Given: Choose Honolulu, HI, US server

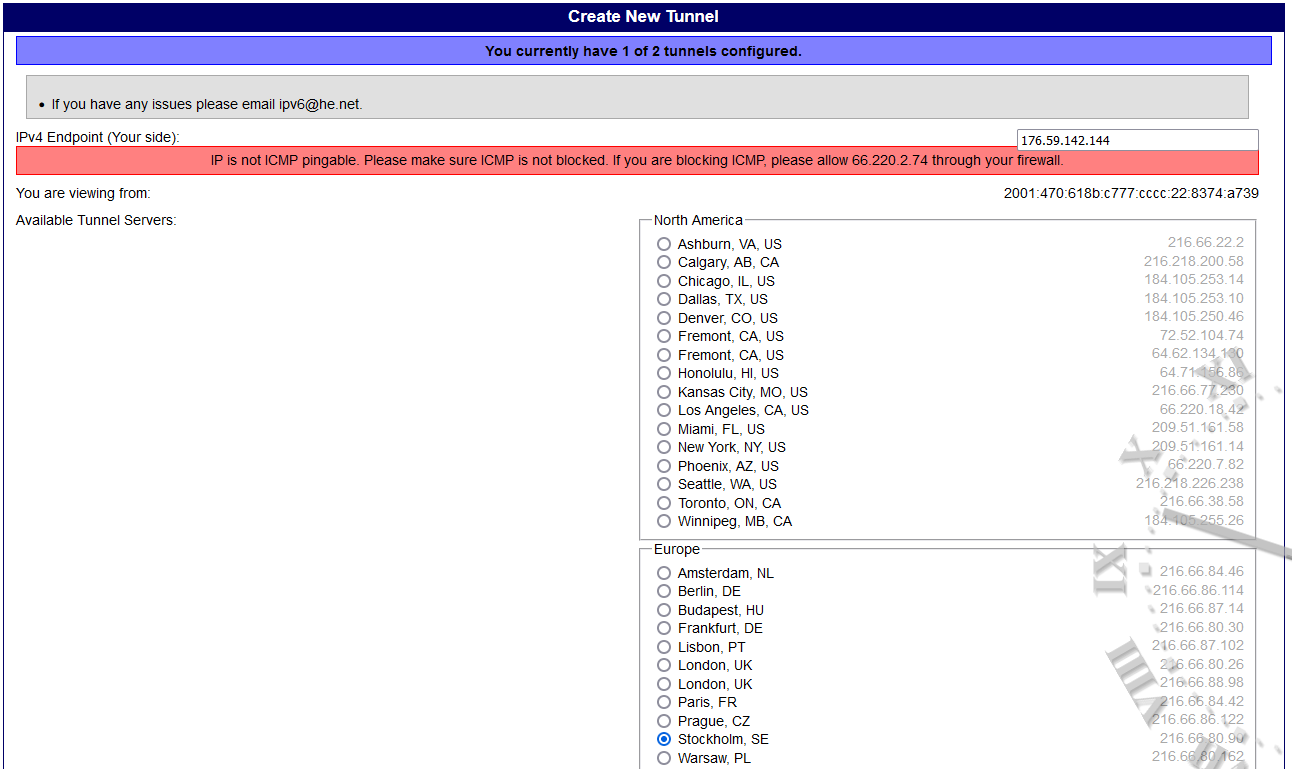Looking at the screenshot, I should pyautogui.click(x=664, y=373).
